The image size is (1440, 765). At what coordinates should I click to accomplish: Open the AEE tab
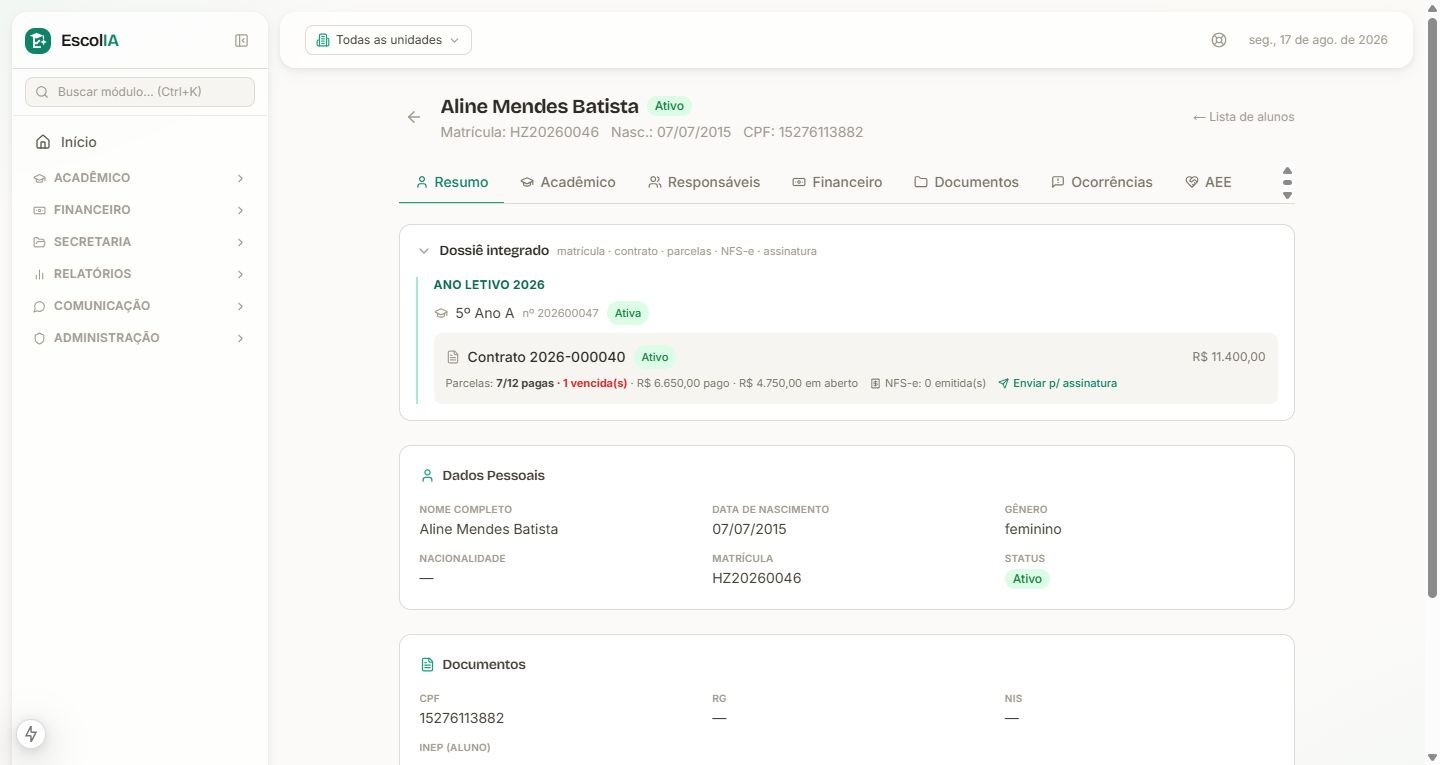coord(1208,182)
